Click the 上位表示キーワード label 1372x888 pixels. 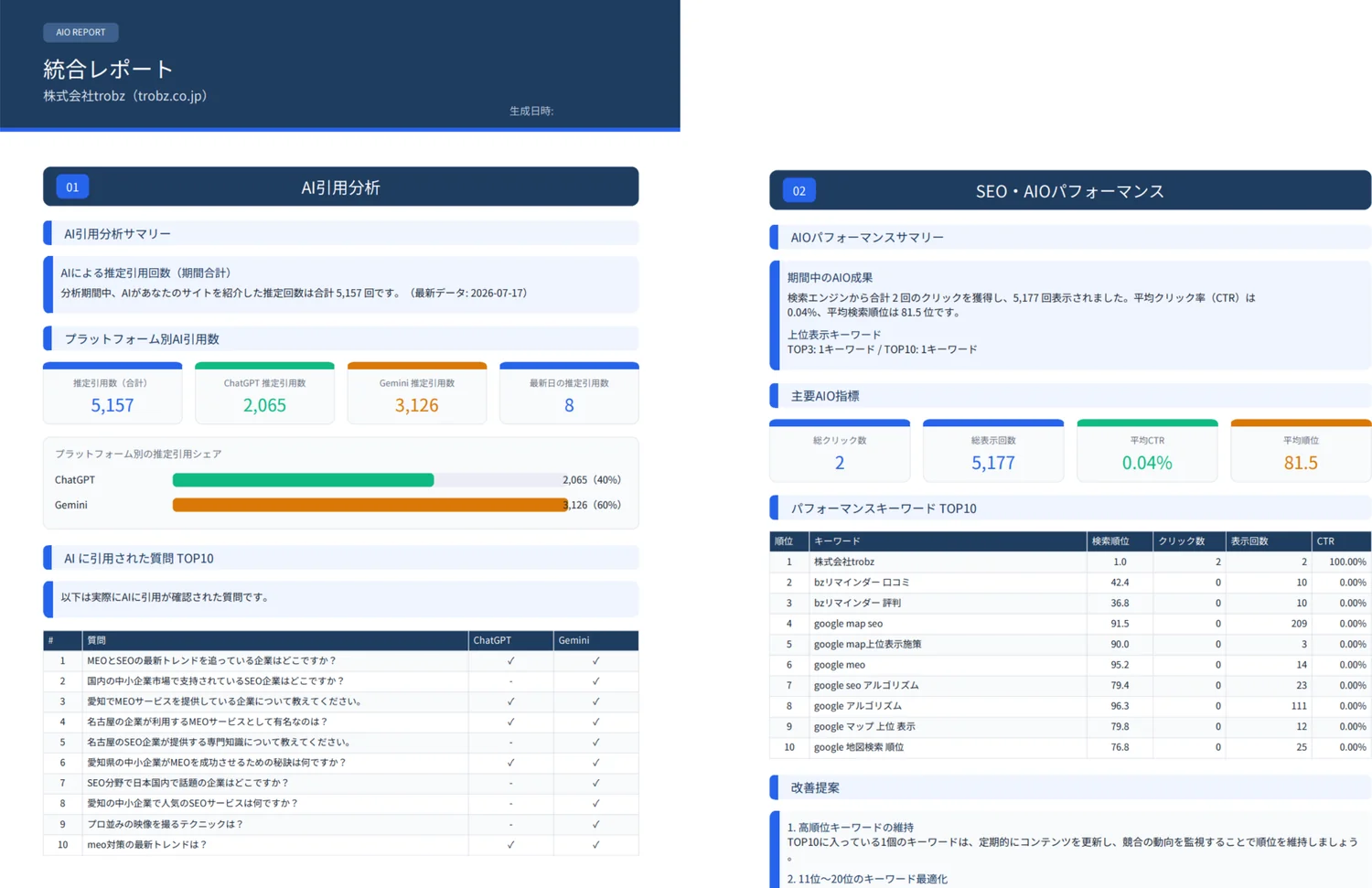[x=834, y=335]
